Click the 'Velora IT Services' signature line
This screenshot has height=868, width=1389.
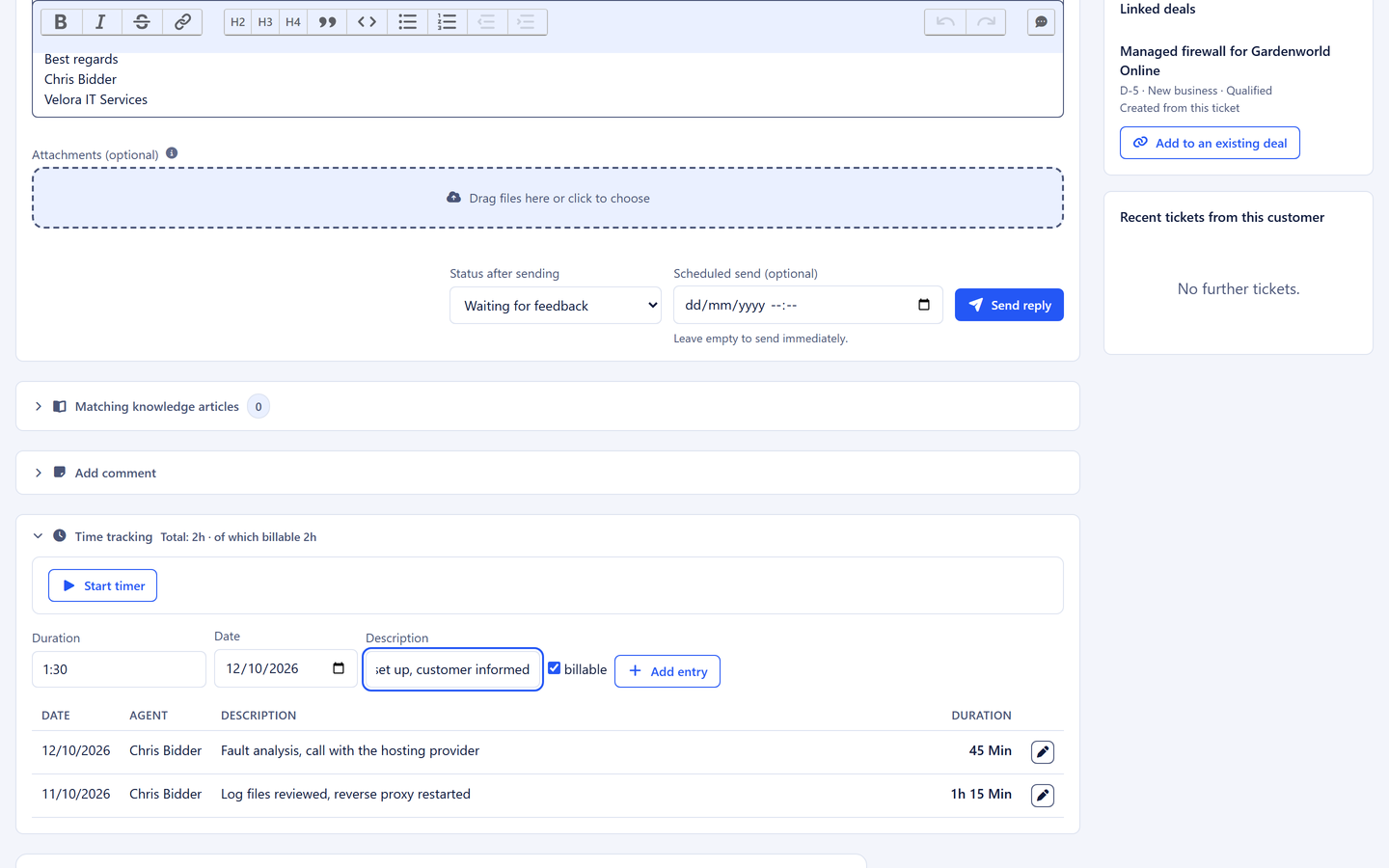tap(96, 99)
